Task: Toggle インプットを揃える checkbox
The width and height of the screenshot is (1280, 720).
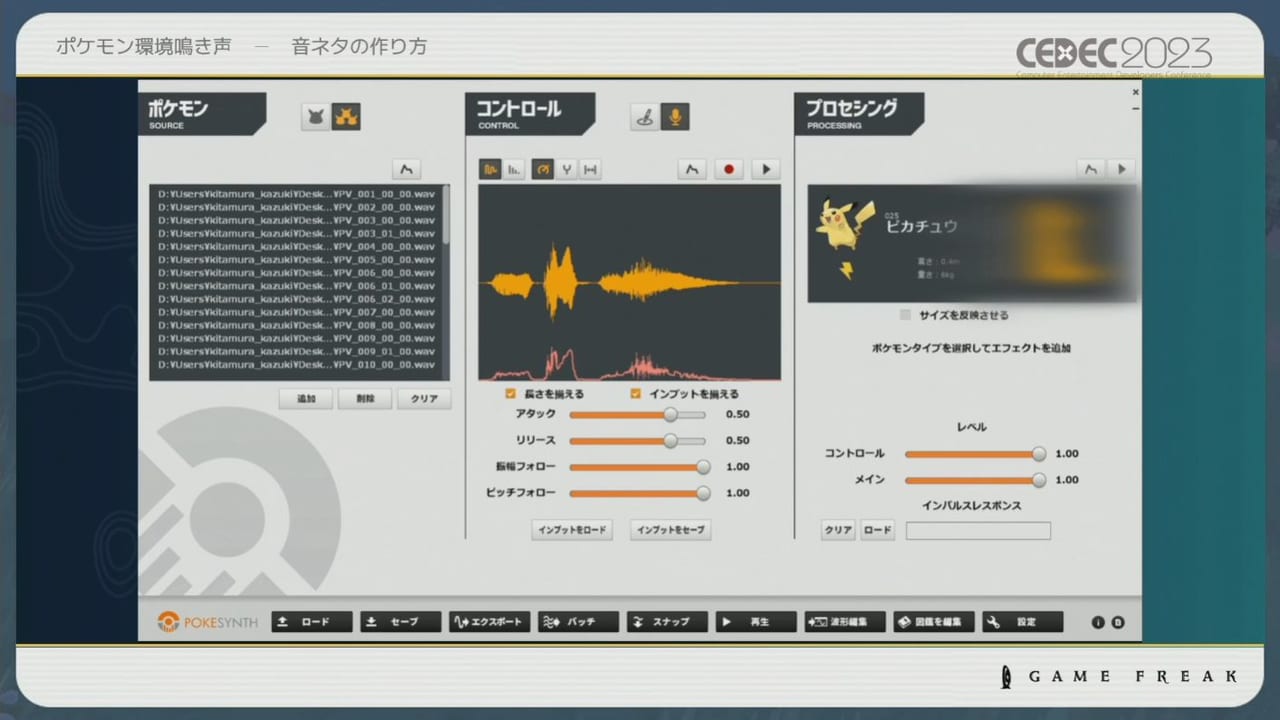Action: (635, 394)
